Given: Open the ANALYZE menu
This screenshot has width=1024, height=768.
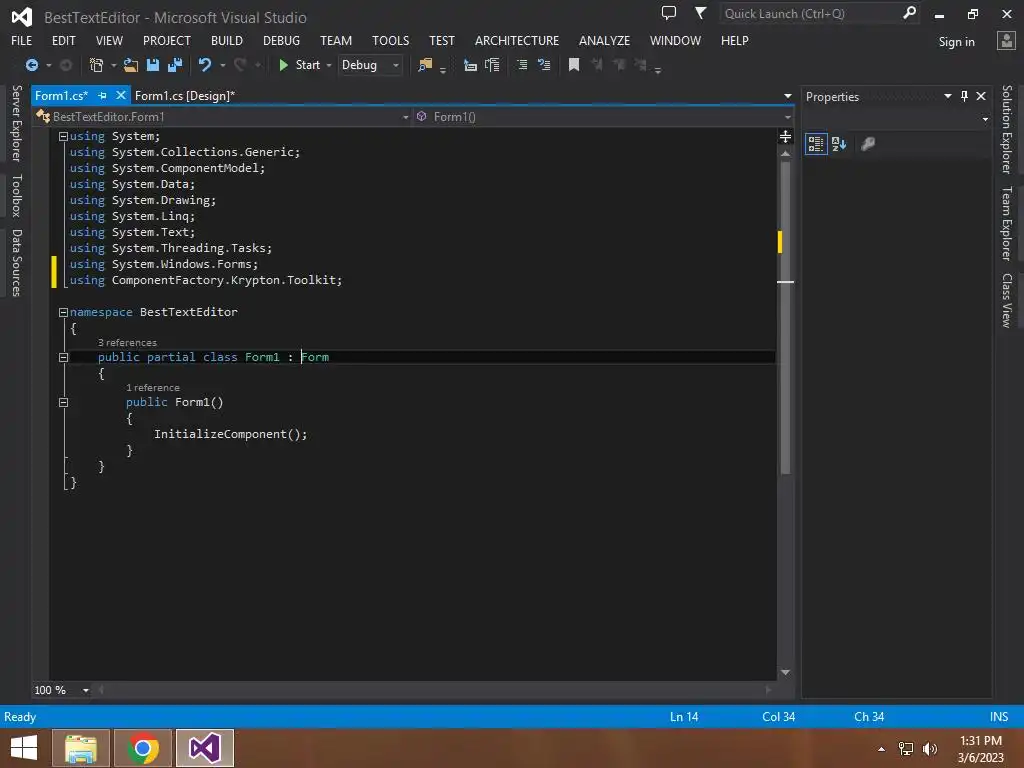Looking at the screenshot, I should [x=604, y=40].
